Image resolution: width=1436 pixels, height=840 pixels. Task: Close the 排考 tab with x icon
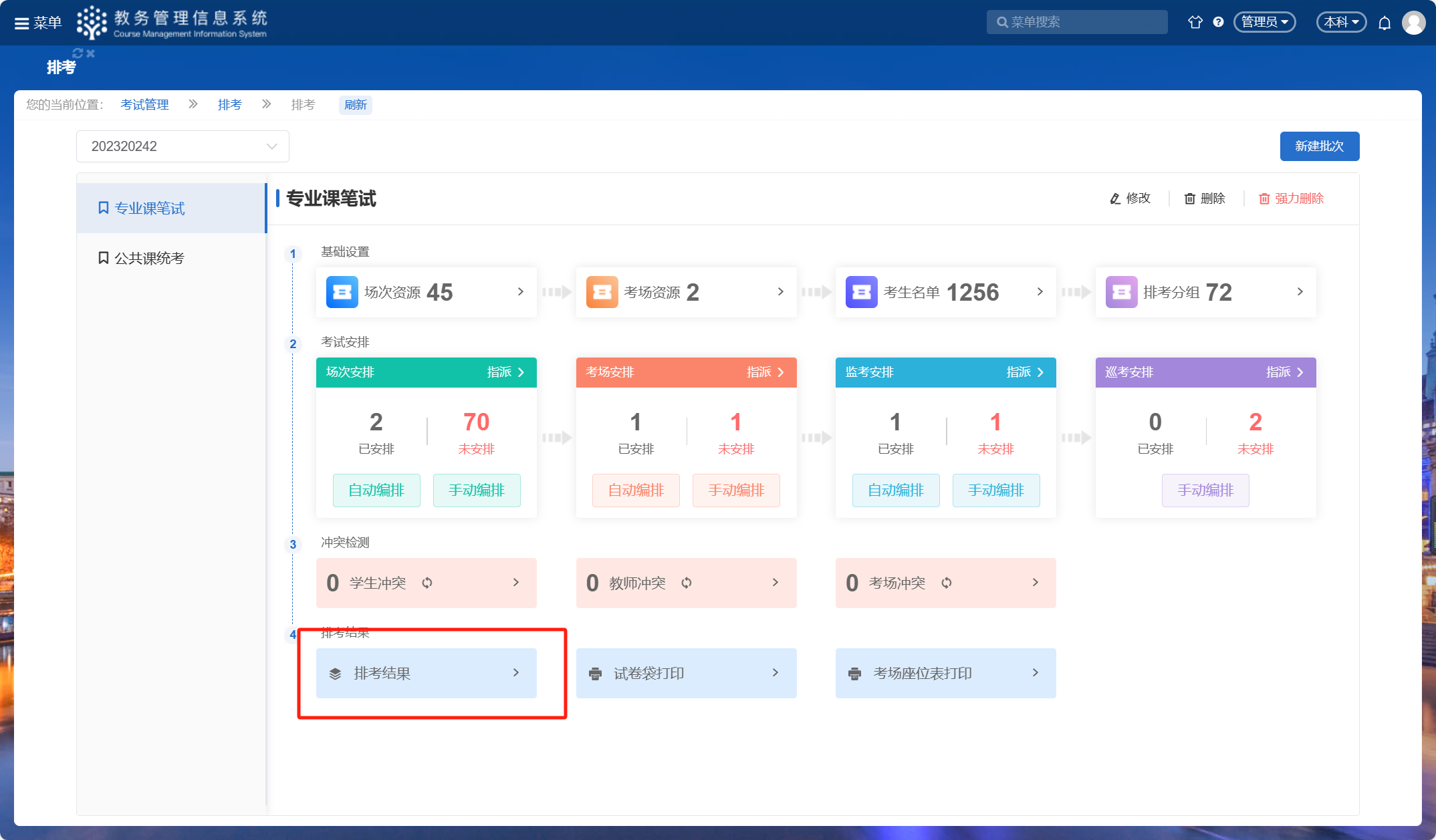pos(91,53)
